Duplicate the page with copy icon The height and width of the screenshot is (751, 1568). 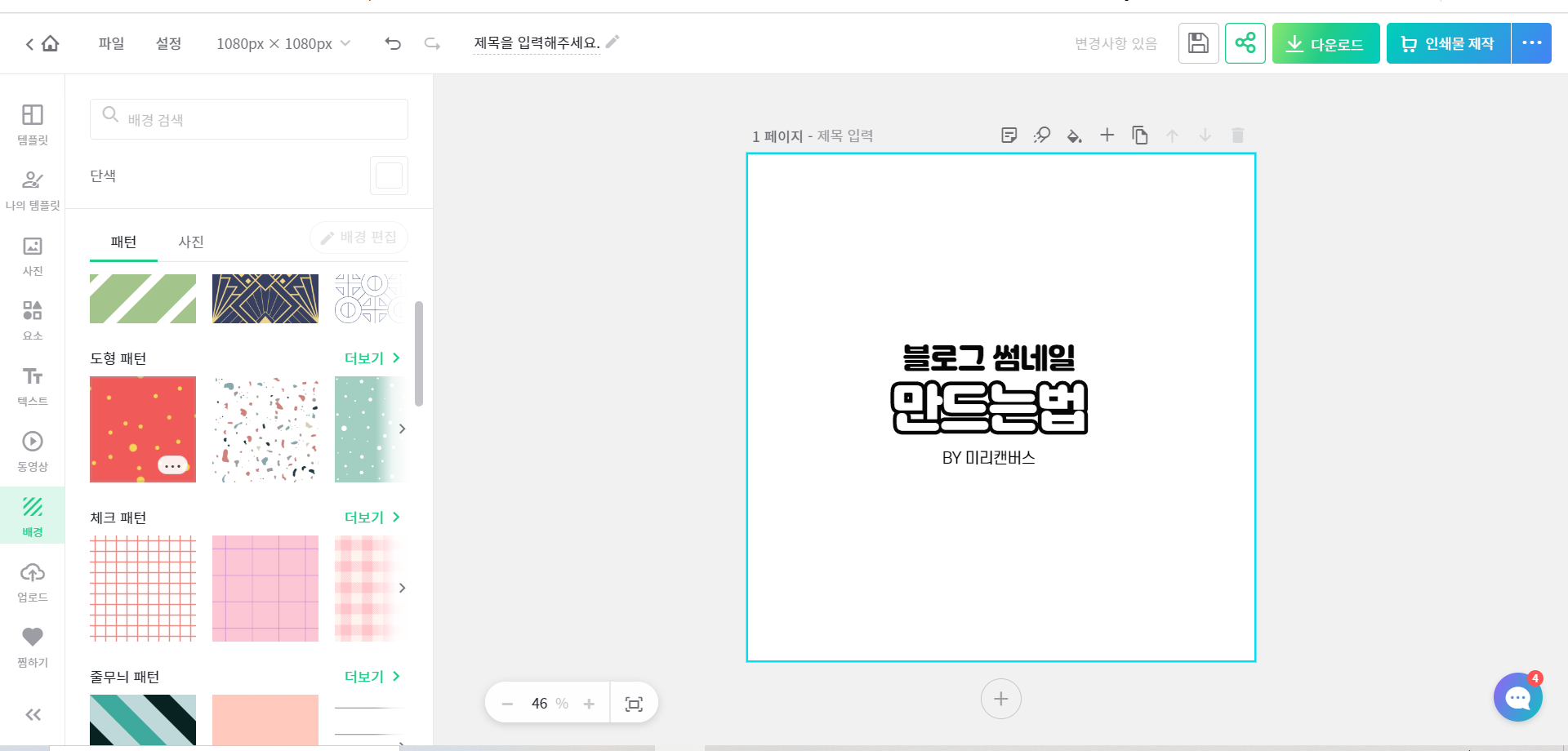1139,136
